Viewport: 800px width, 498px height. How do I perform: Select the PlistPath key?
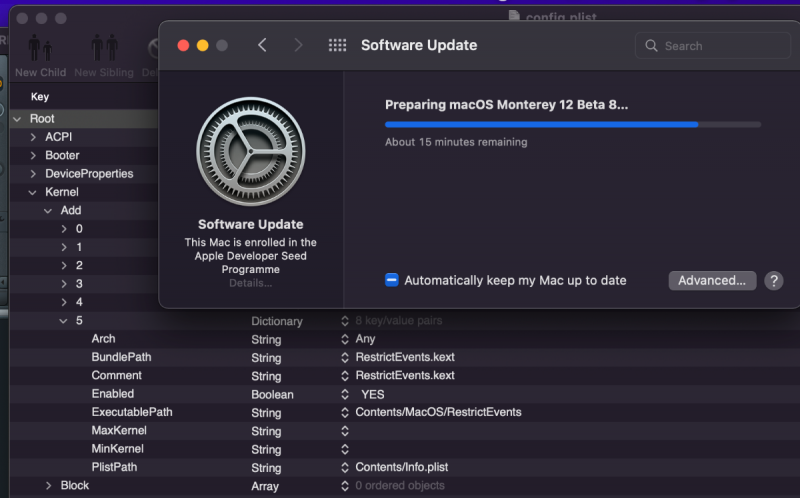pyautogui.click(x=114, y=467)
